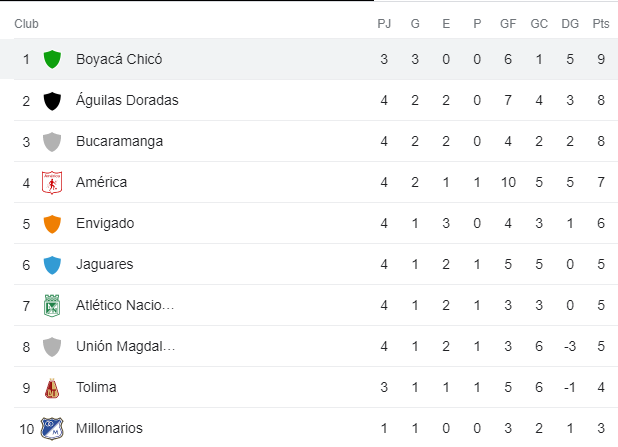This screenshot has width=618, height=447.
Task: Click the red América club crest
Action: [x=52, y=182]
